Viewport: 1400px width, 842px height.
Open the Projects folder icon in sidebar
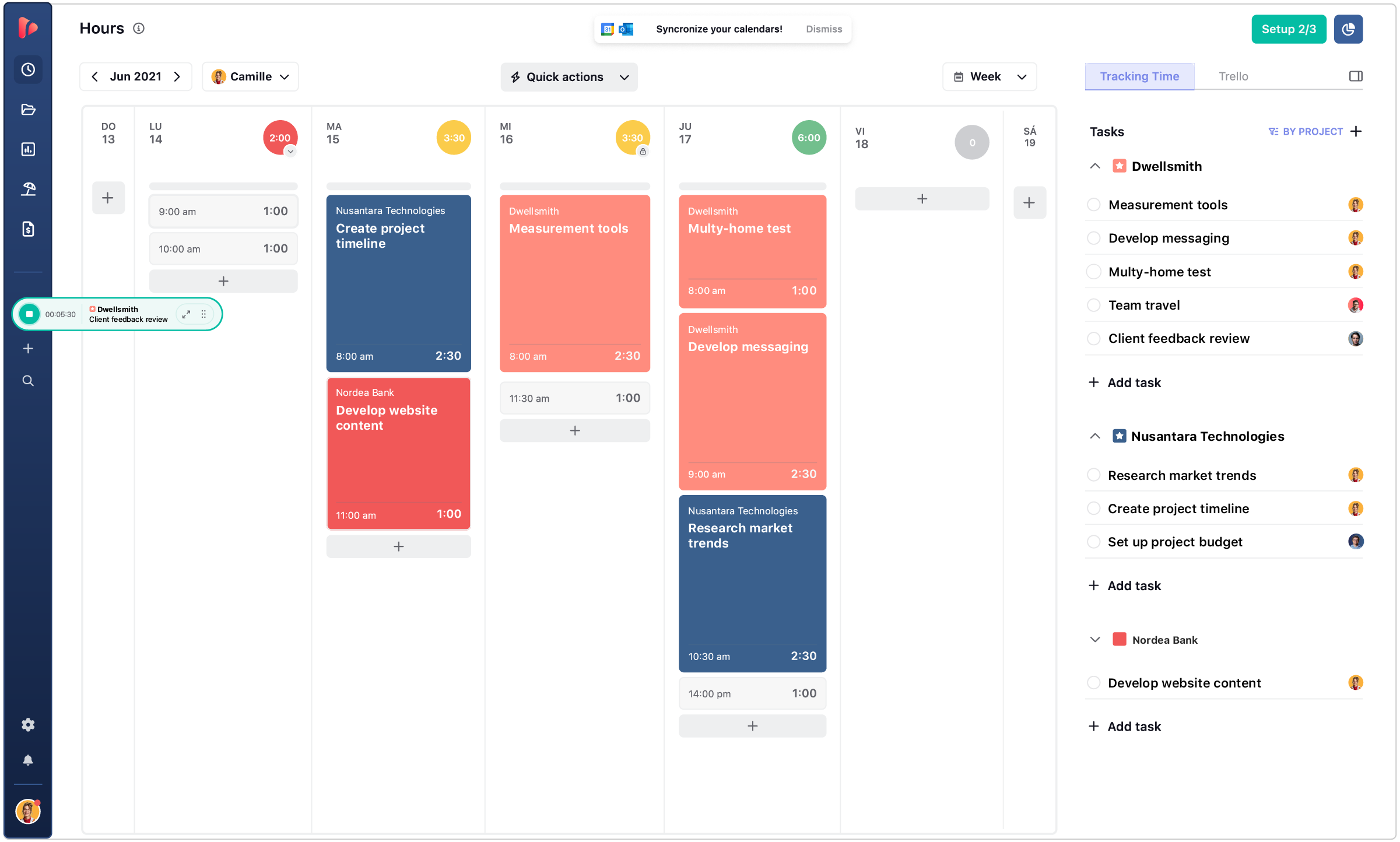click(28, 110)
